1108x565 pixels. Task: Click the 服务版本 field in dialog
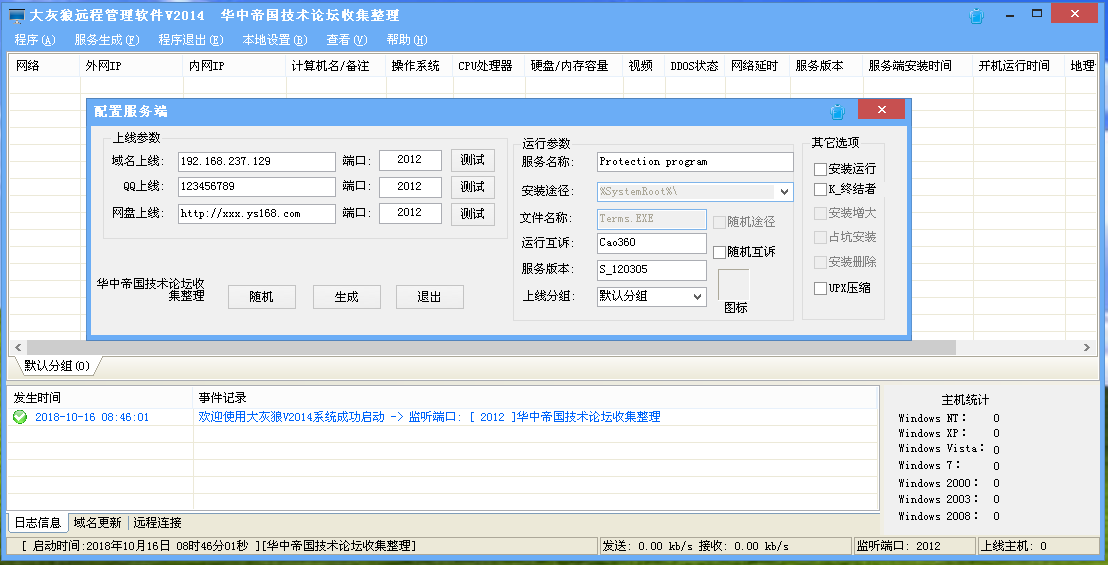point(652,270)
